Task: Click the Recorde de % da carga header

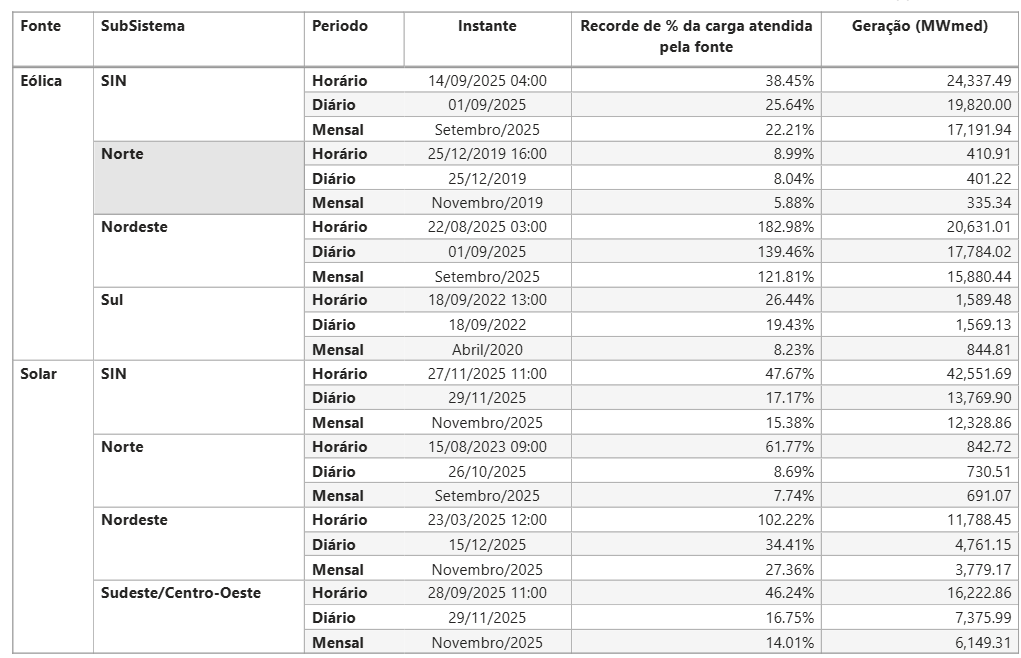Action: point(696,37)
